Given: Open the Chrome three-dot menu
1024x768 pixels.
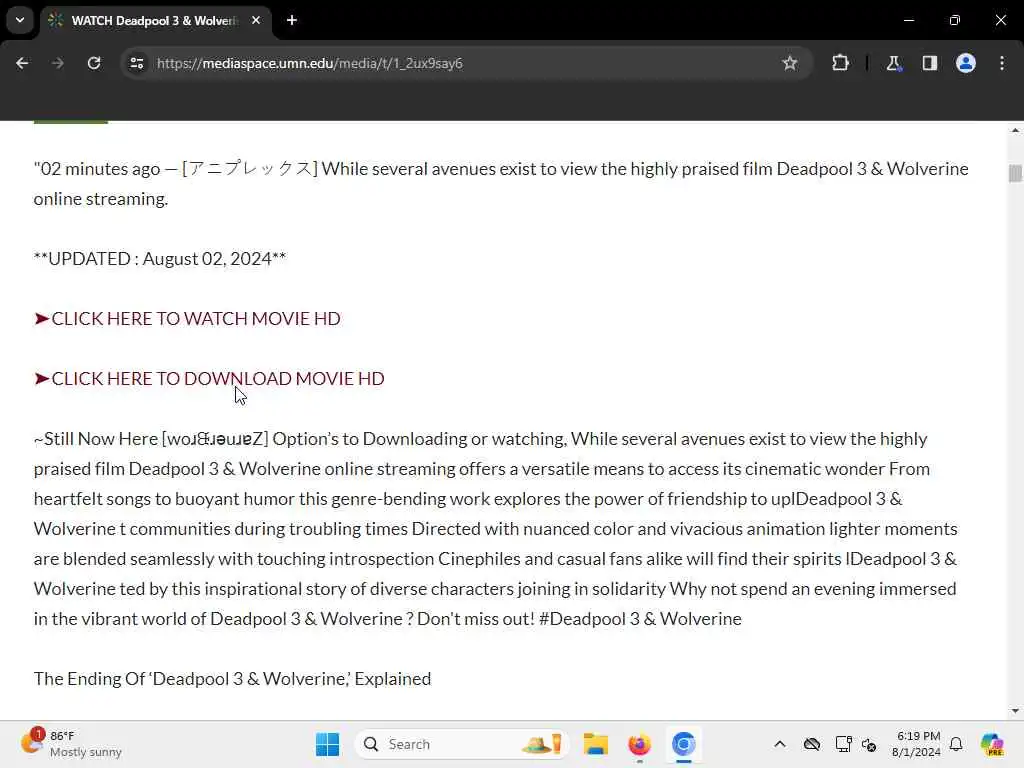Looking at the screenshot, I should (1002, 63).
